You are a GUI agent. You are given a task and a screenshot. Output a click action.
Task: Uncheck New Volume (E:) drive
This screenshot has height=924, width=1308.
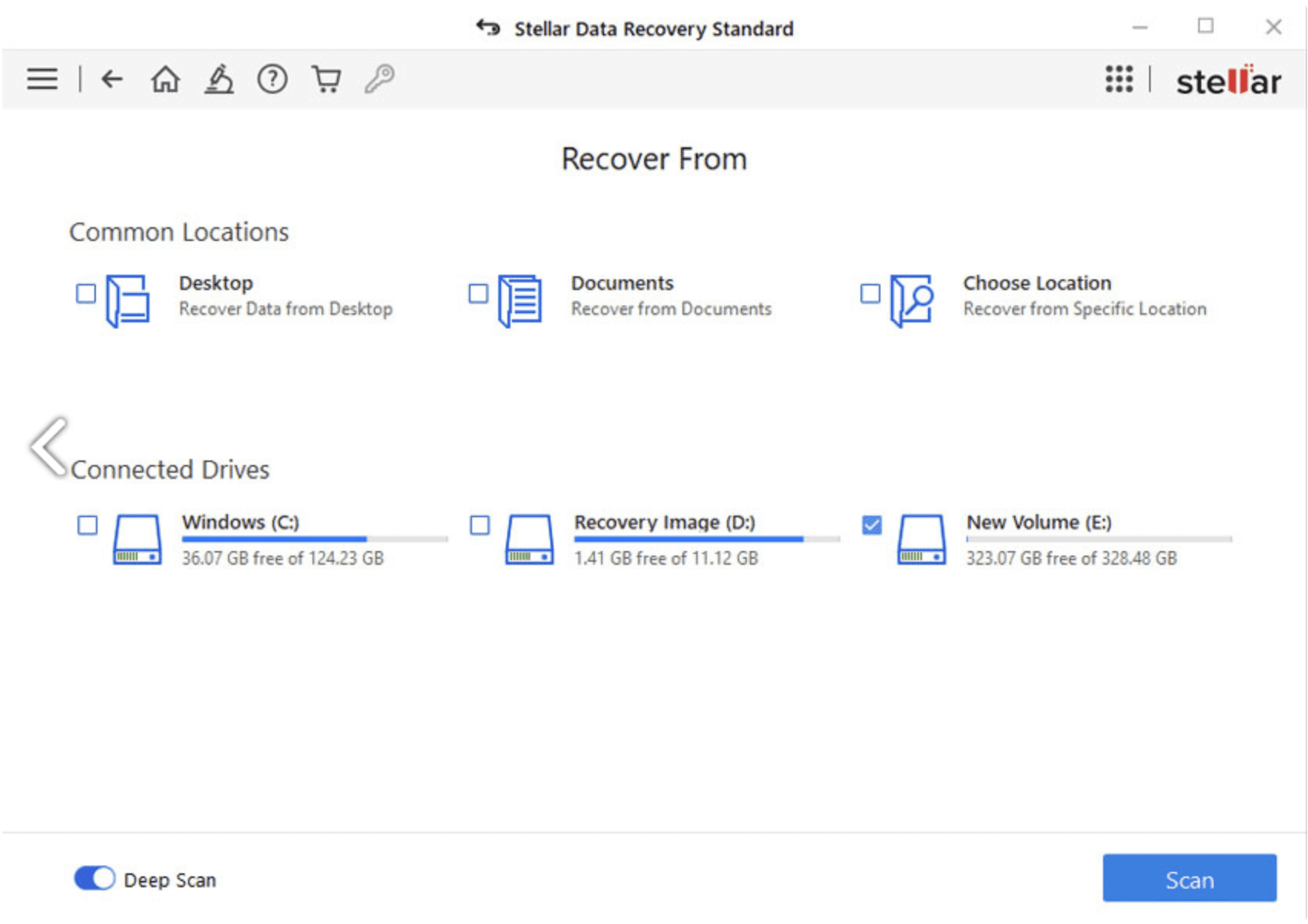click(x=872, y=525)
